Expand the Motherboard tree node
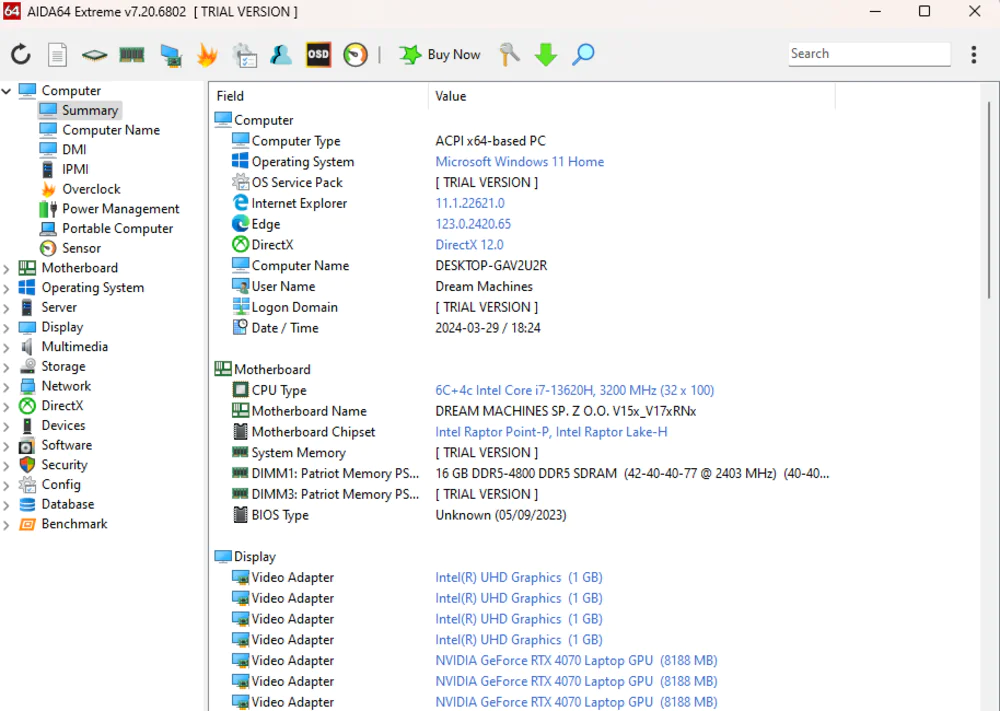The width and height of the screenshot is (1000, 711). point(6,268)
